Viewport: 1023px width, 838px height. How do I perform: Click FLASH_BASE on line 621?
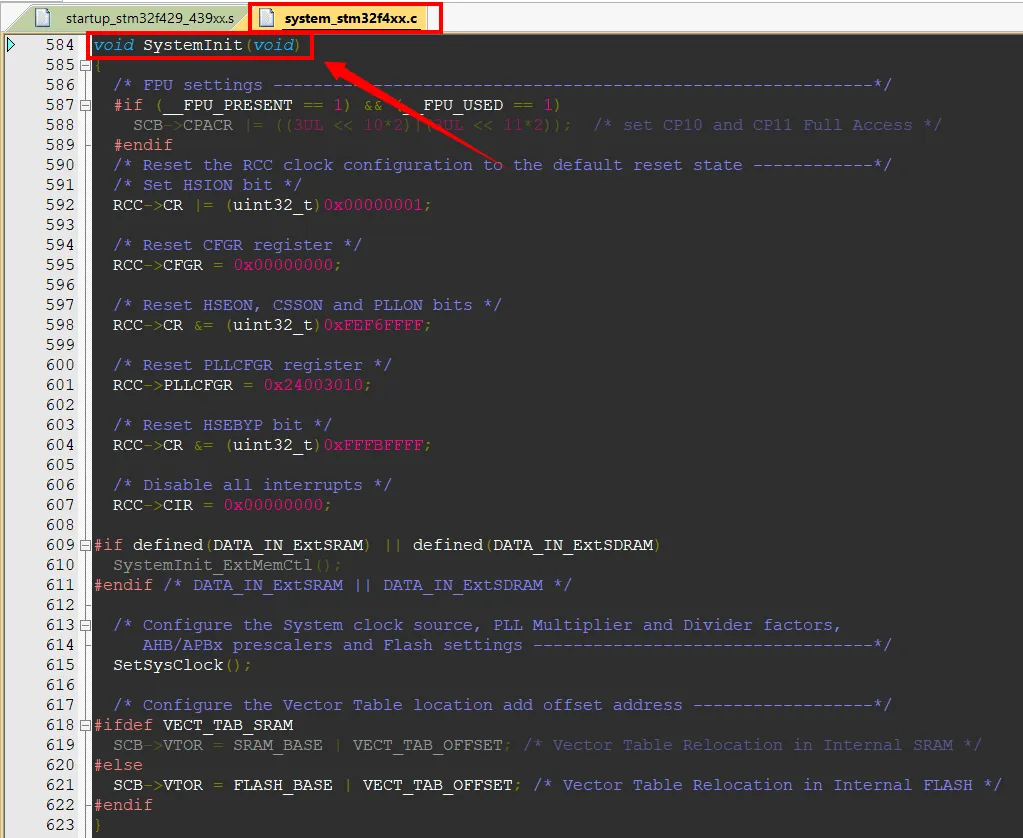click(283, 785)
